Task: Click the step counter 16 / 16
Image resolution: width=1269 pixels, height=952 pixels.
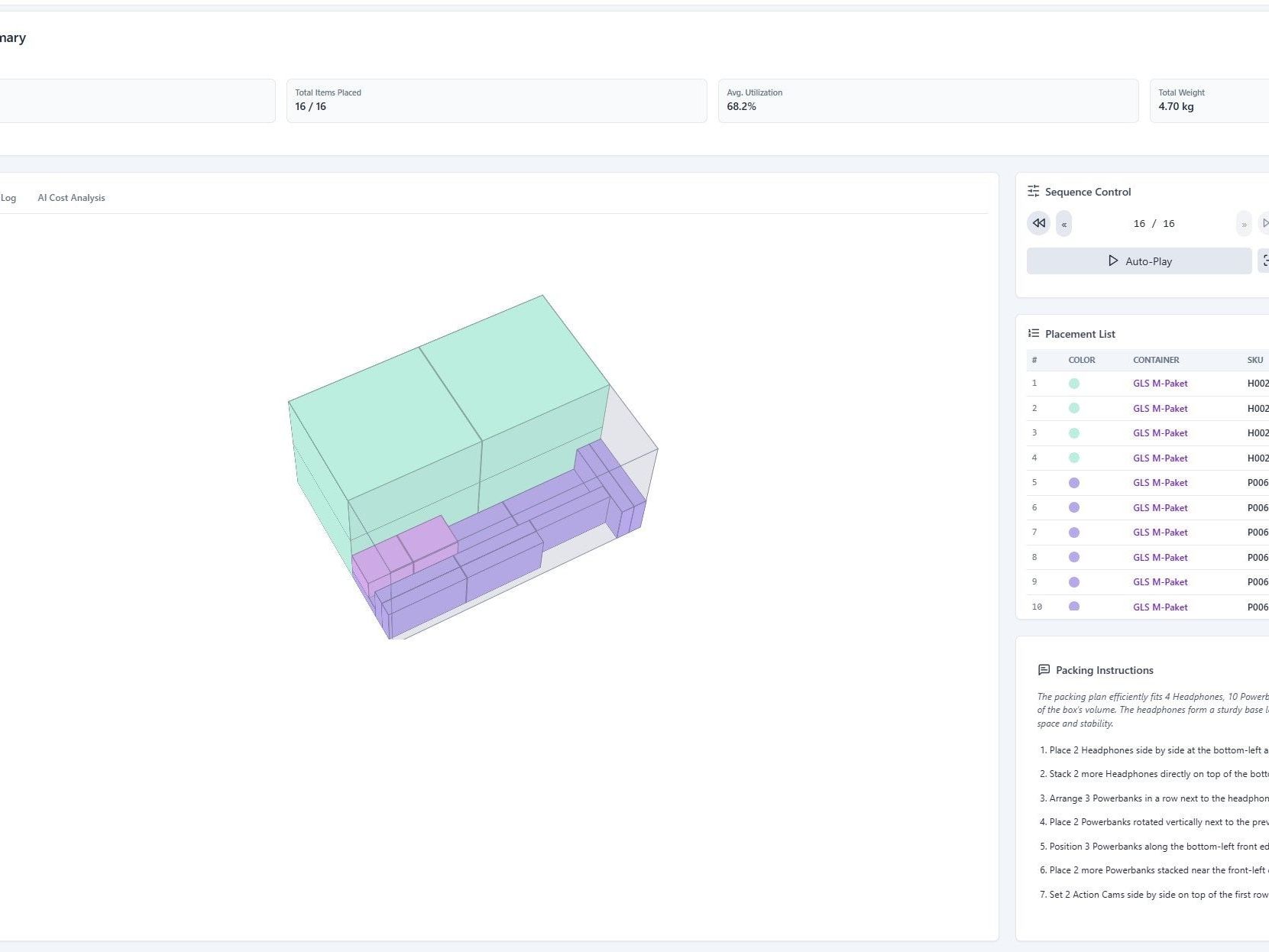Action: click(1154, 224)
